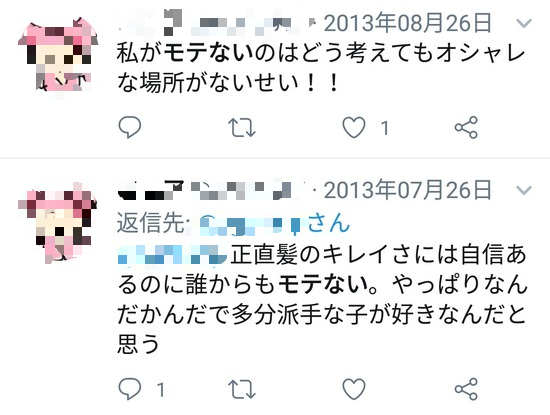550x415 pixels.
Task: Expand options chevron on the 07月26日 tweet
Action: [x=524, y=190]
